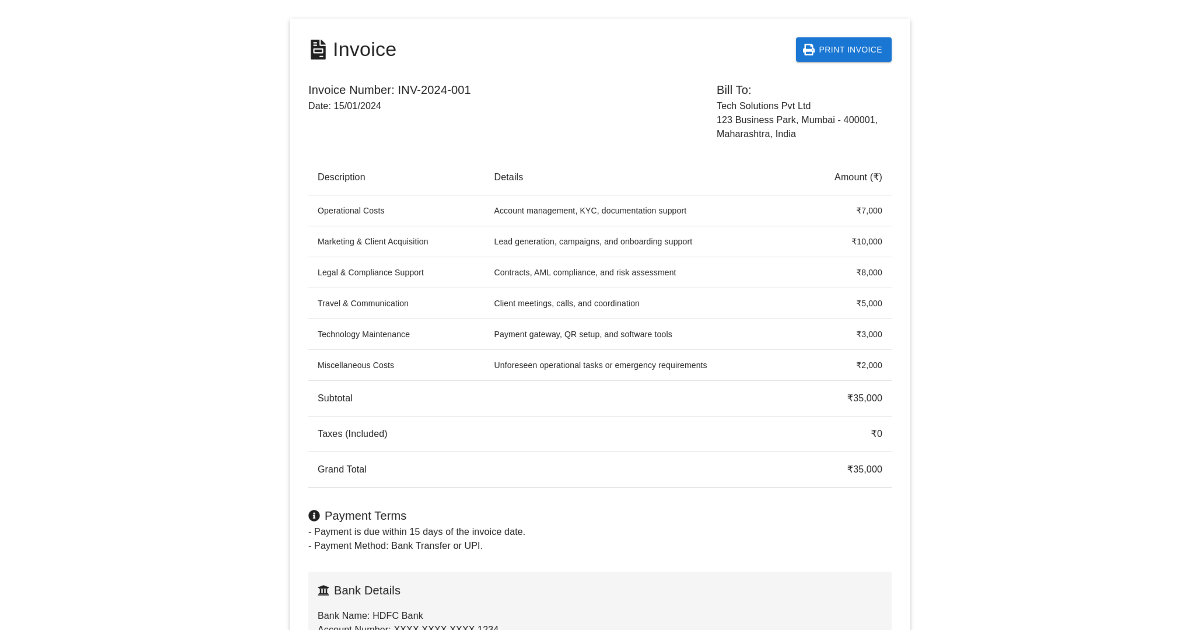Click the Payment Terms info icon
Viewport: 1200px width, 630px height.
(314, 516)
